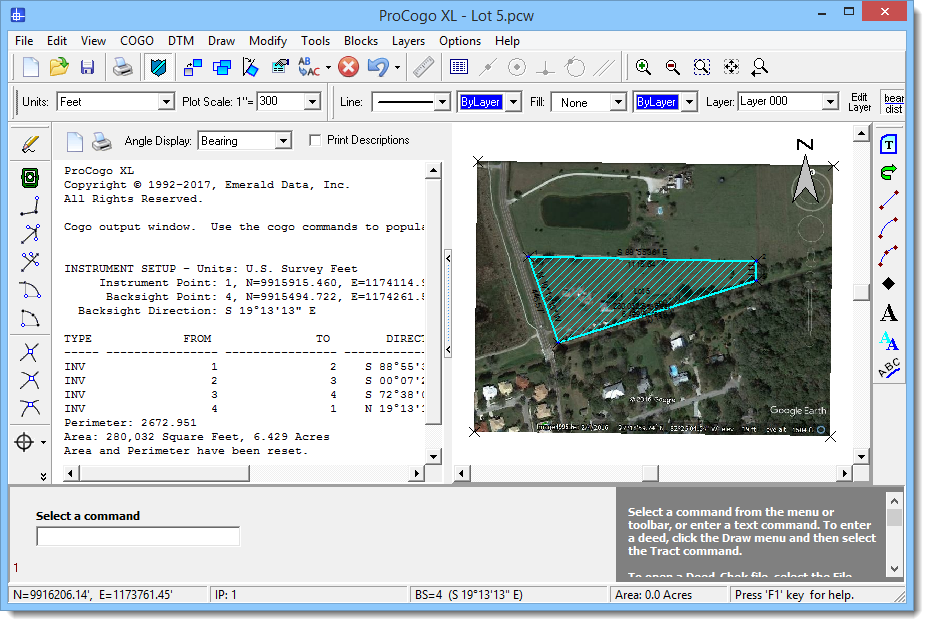Click the green instrument setup icon
This screenshot has width=929, height=626.
[x=30, y=177]
